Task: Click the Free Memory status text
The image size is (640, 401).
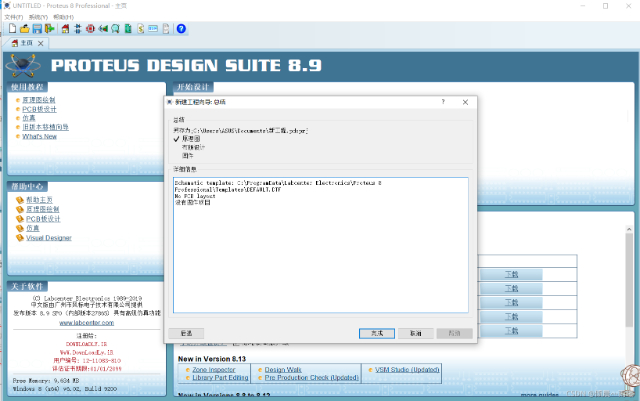Action: [46, 381]
